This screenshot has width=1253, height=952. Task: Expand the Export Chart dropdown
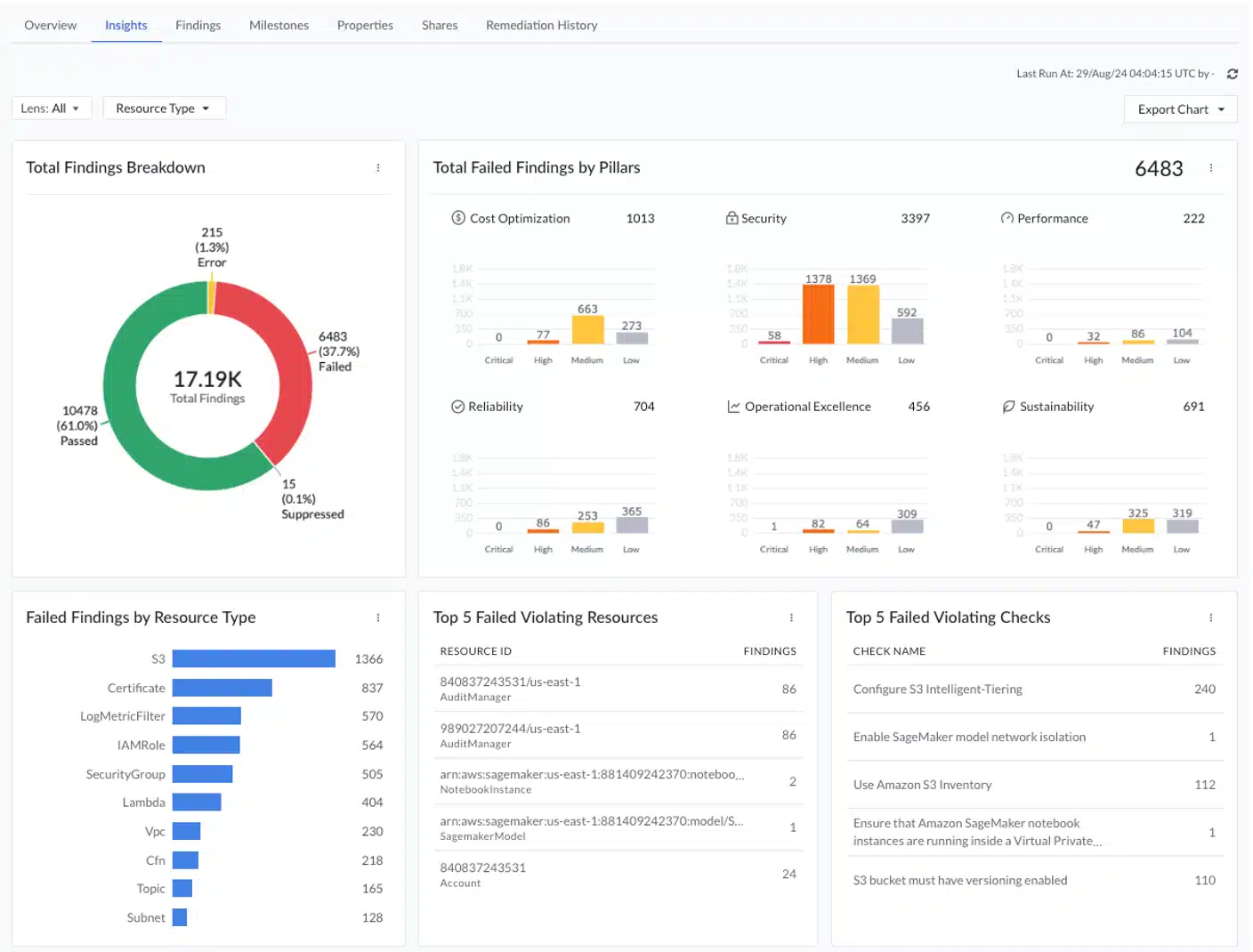[x=1180, y=109]
